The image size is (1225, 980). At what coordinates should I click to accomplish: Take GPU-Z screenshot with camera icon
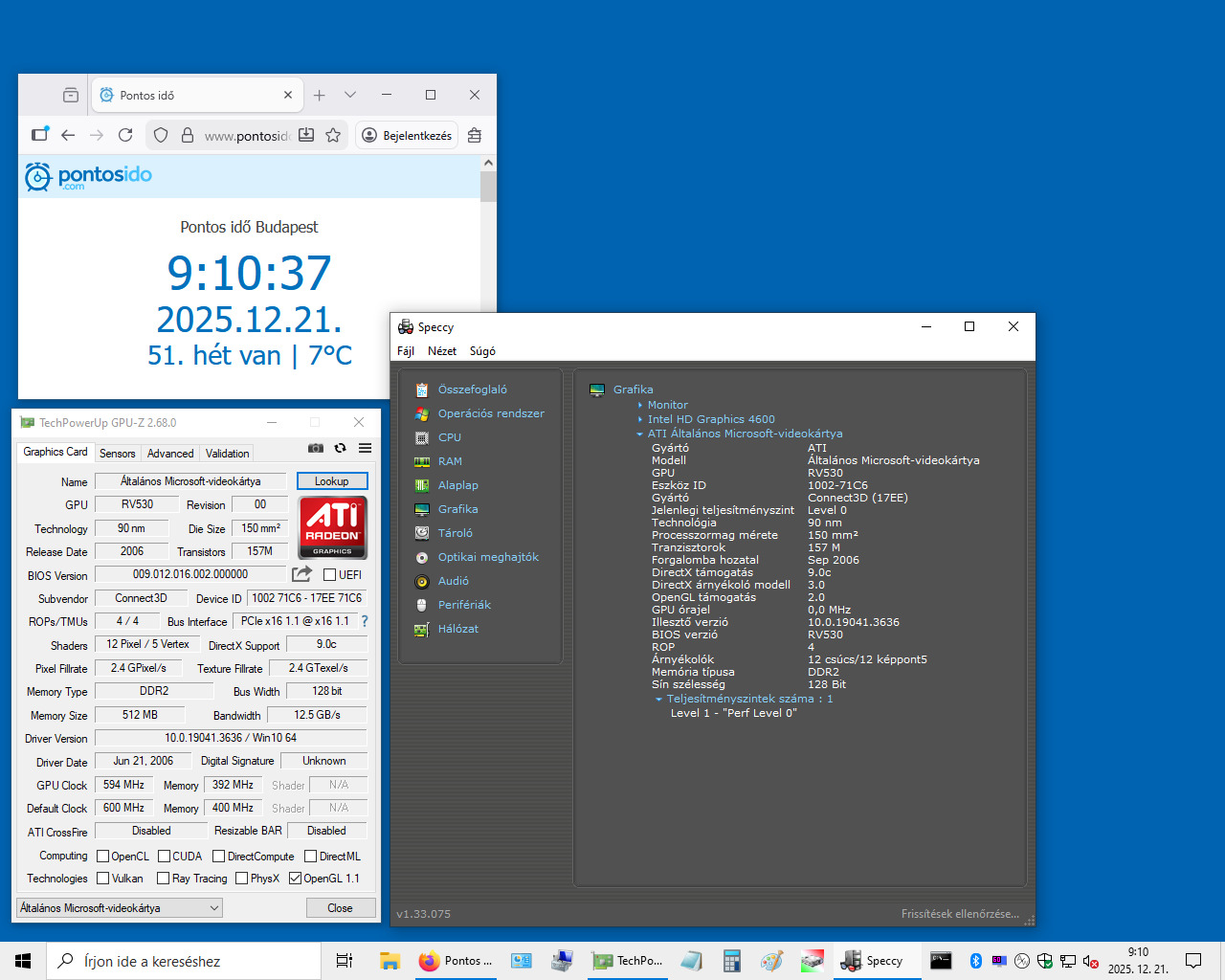coord(316,448)
